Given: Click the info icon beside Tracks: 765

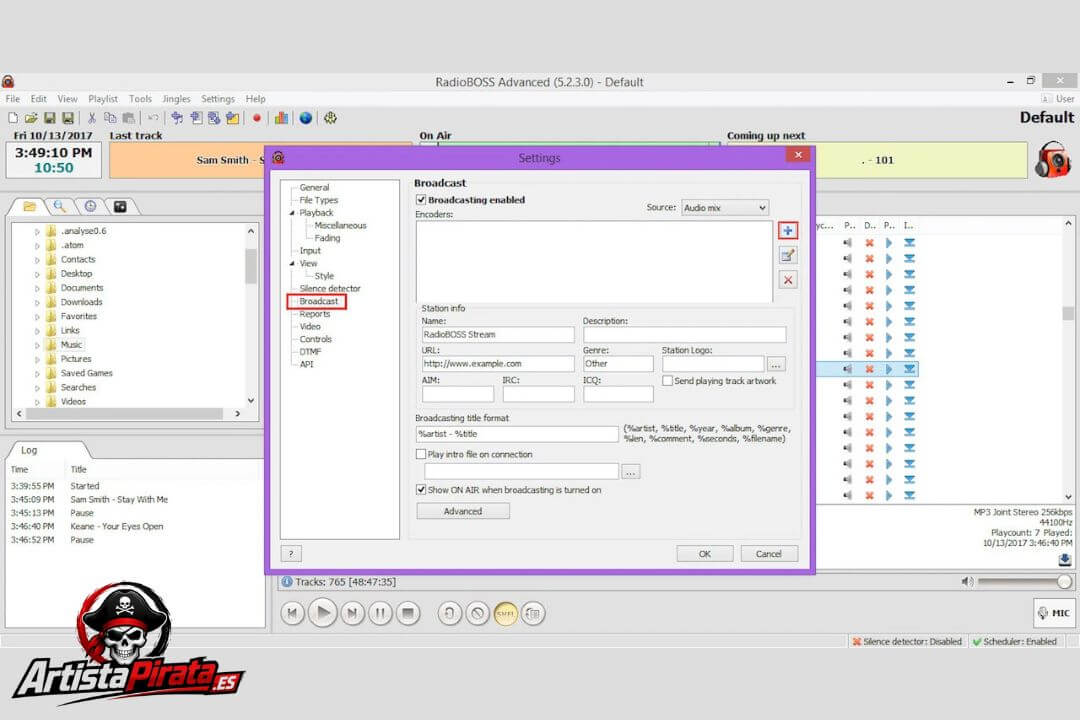Looking at the screenshot, I should coord(287,582).
